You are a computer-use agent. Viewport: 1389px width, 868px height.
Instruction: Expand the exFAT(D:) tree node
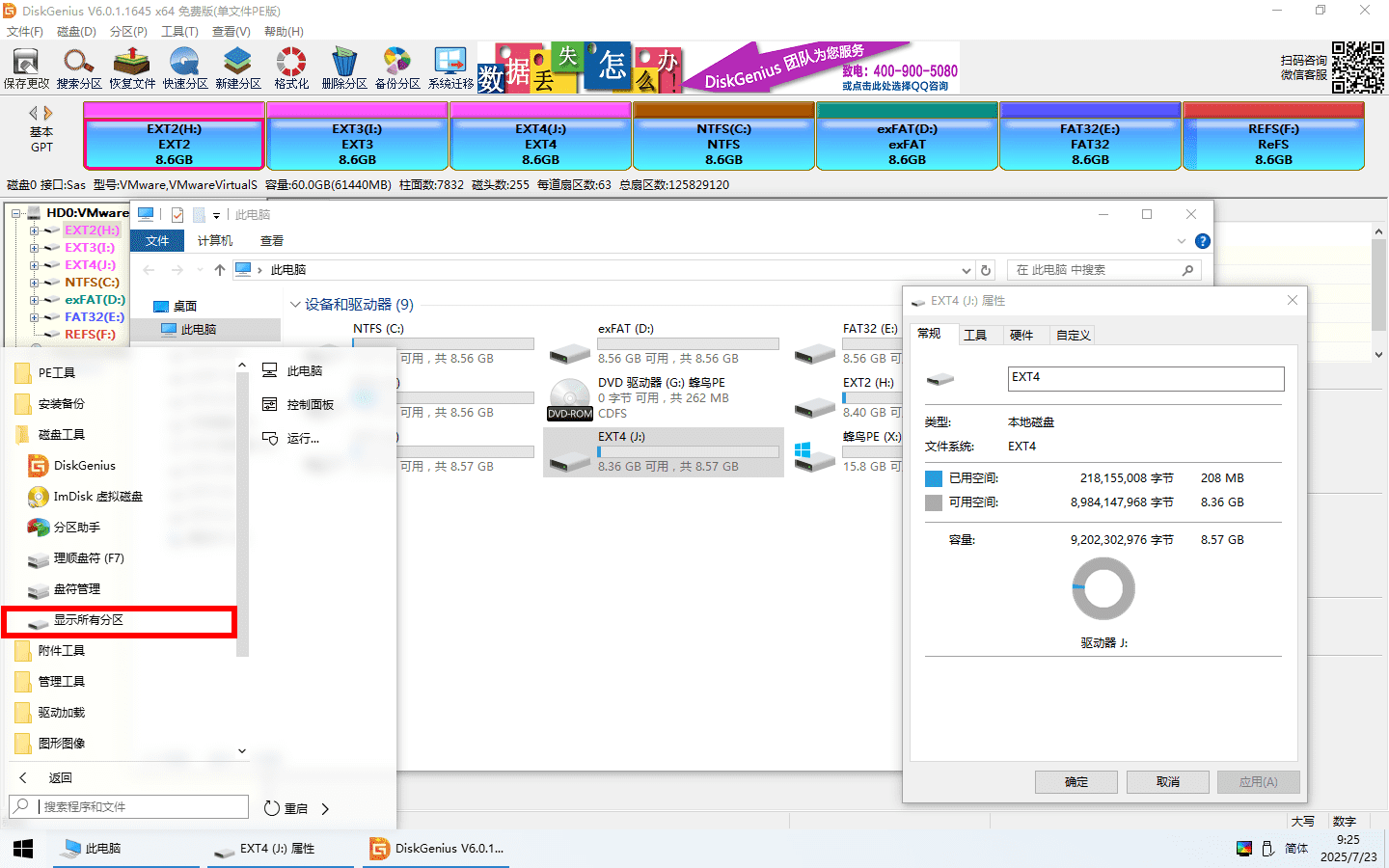click(x=34, y=300)
